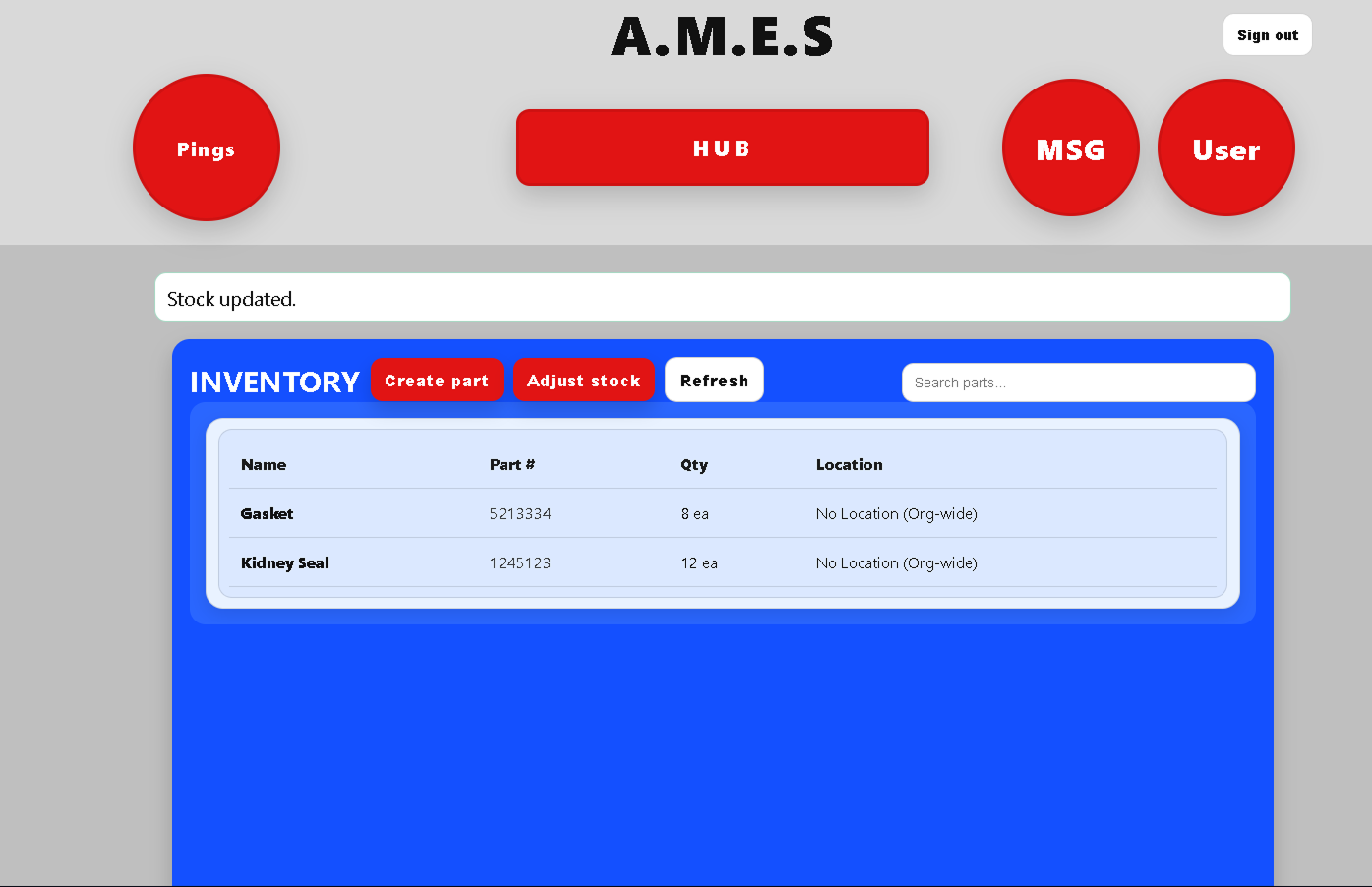Dismiss the Stock updated notification
Viewport: 1372px width, 887px height.
click(x=722, y=296)
